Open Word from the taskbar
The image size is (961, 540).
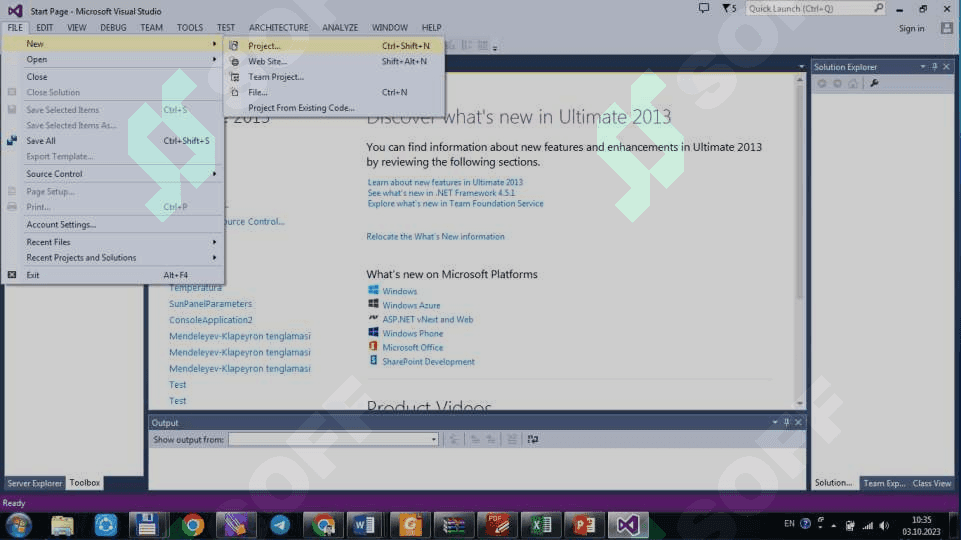[365, 525]
